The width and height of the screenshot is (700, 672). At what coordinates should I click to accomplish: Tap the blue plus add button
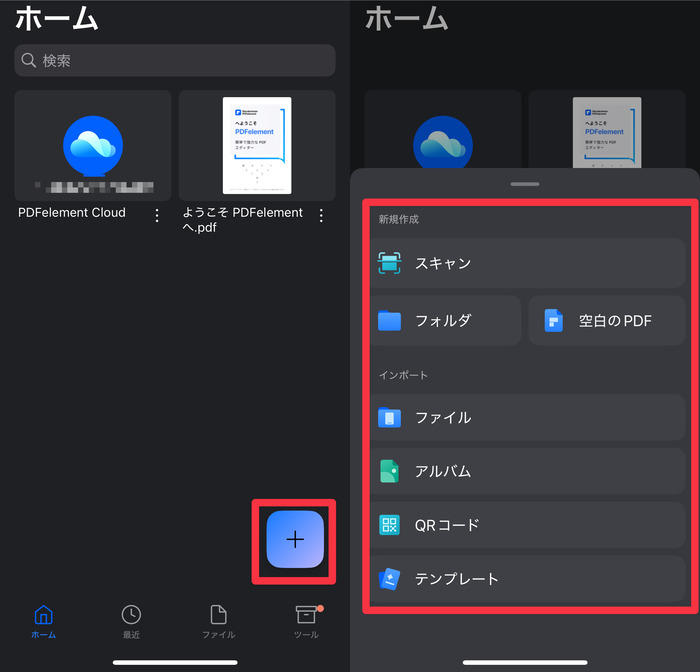coord(295,539)
